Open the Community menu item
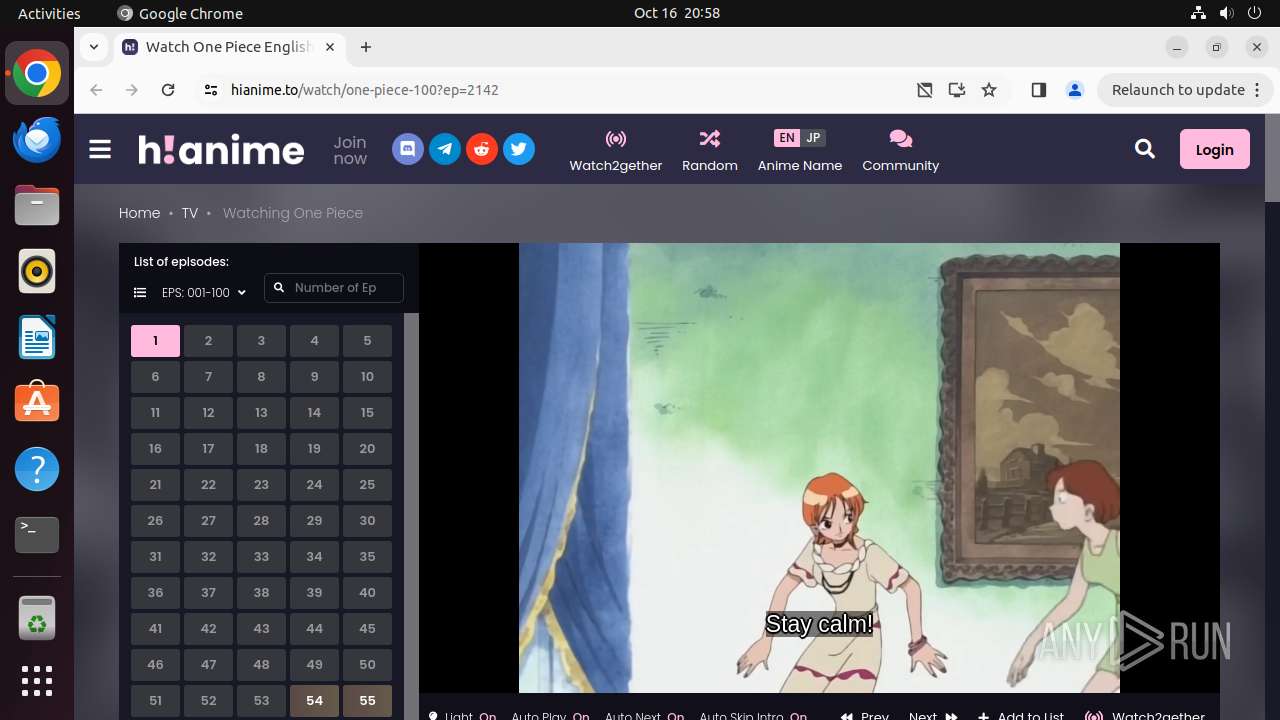1280x720 pixels. [x=900, y=150]
